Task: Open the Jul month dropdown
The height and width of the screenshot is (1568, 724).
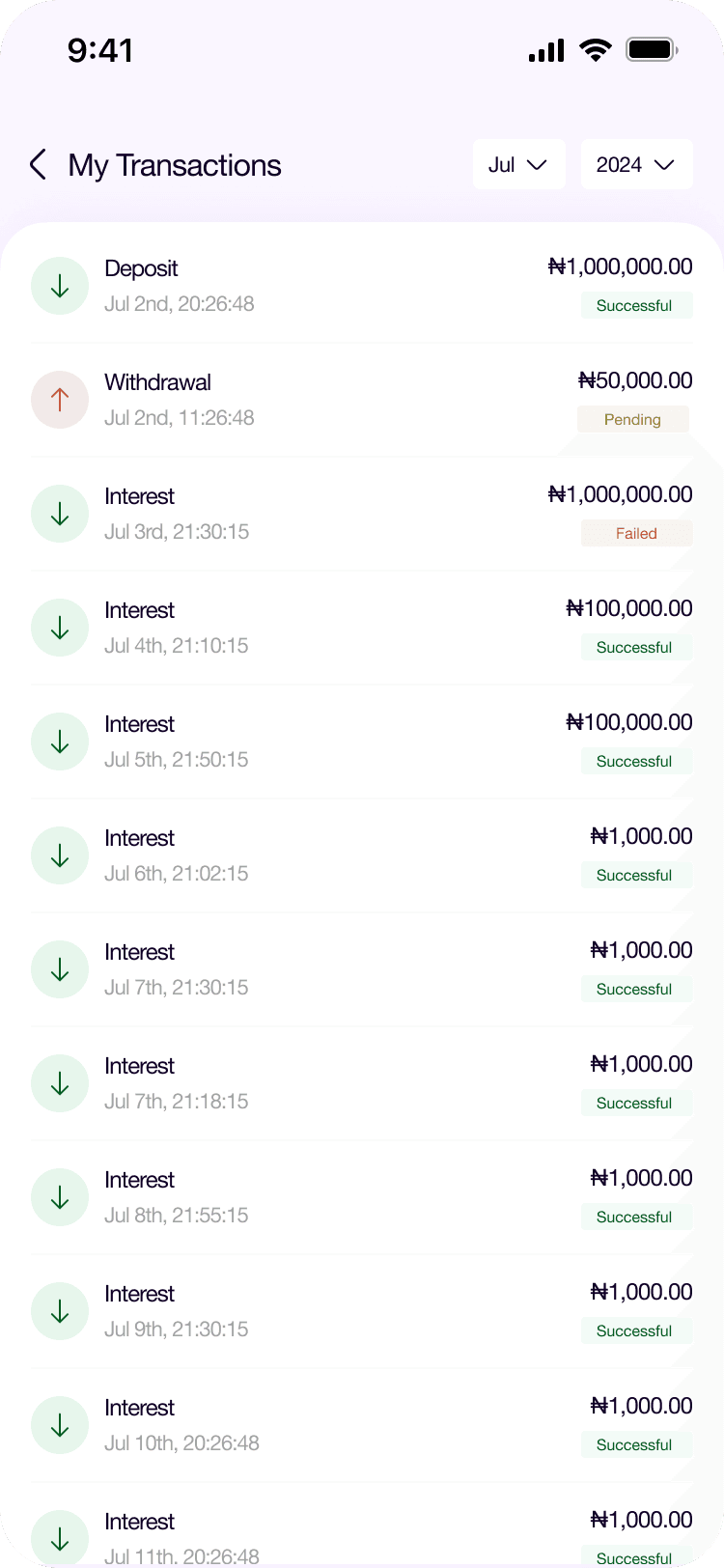Action: 518,165
